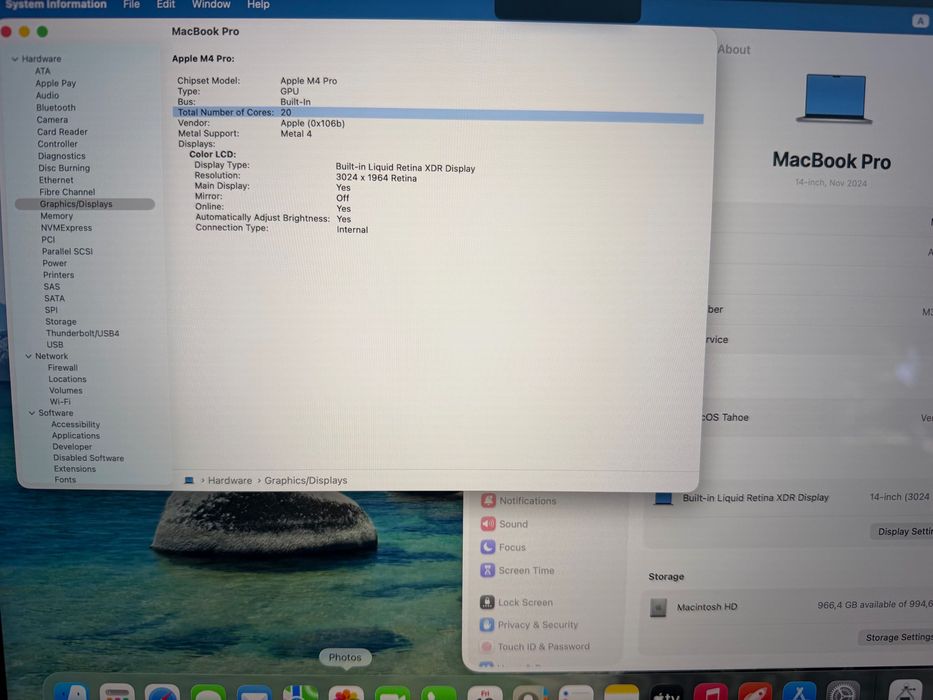Open Notes from the Dock
Image resolution: width=933 pixels, height=700 pixels.
tap(621, 693)
